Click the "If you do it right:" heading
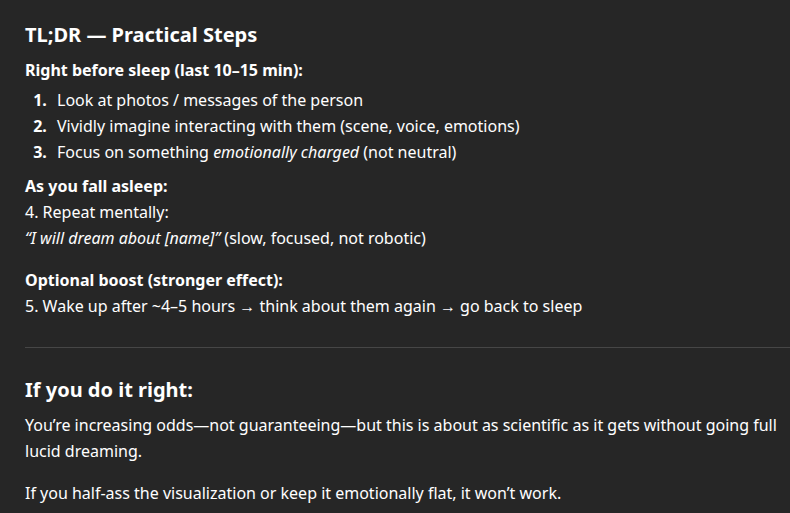This screenshot has width=790, height=513. coord(108,390)
